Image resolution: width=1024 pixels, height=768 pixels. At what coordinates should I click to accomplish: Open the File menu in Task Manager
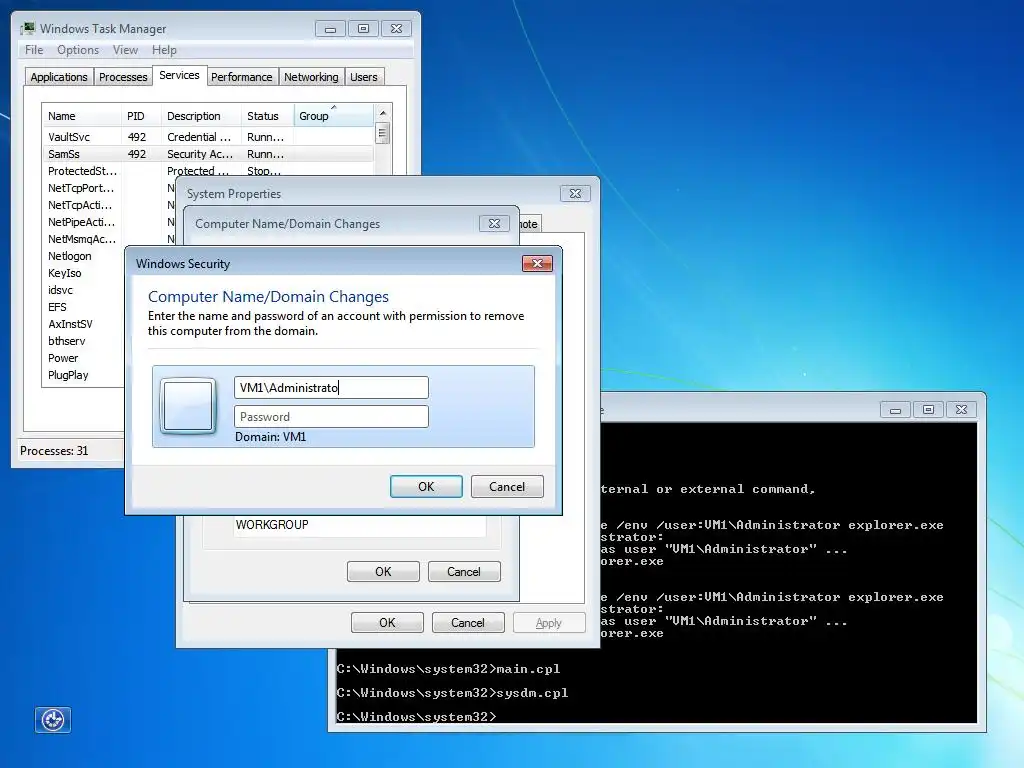[34, 50]
